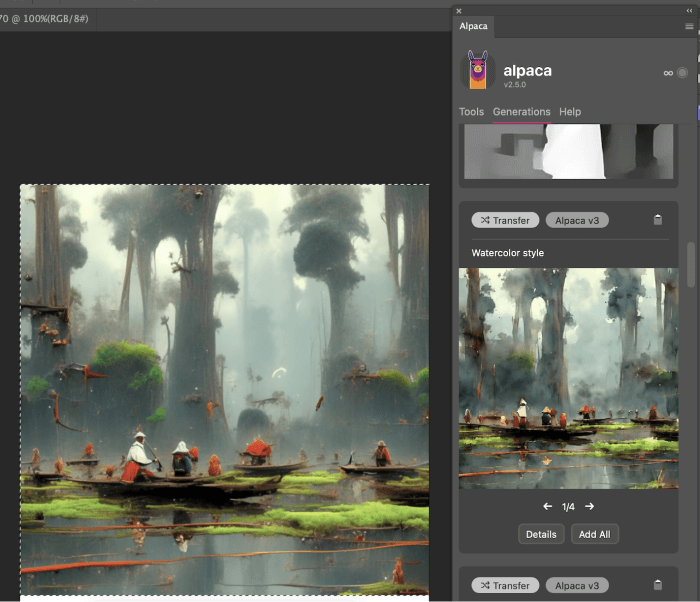This screenshot has height=602, width=700.
Task: Click the Generations panel vertical scrollbar
Action: pos(690,263)
